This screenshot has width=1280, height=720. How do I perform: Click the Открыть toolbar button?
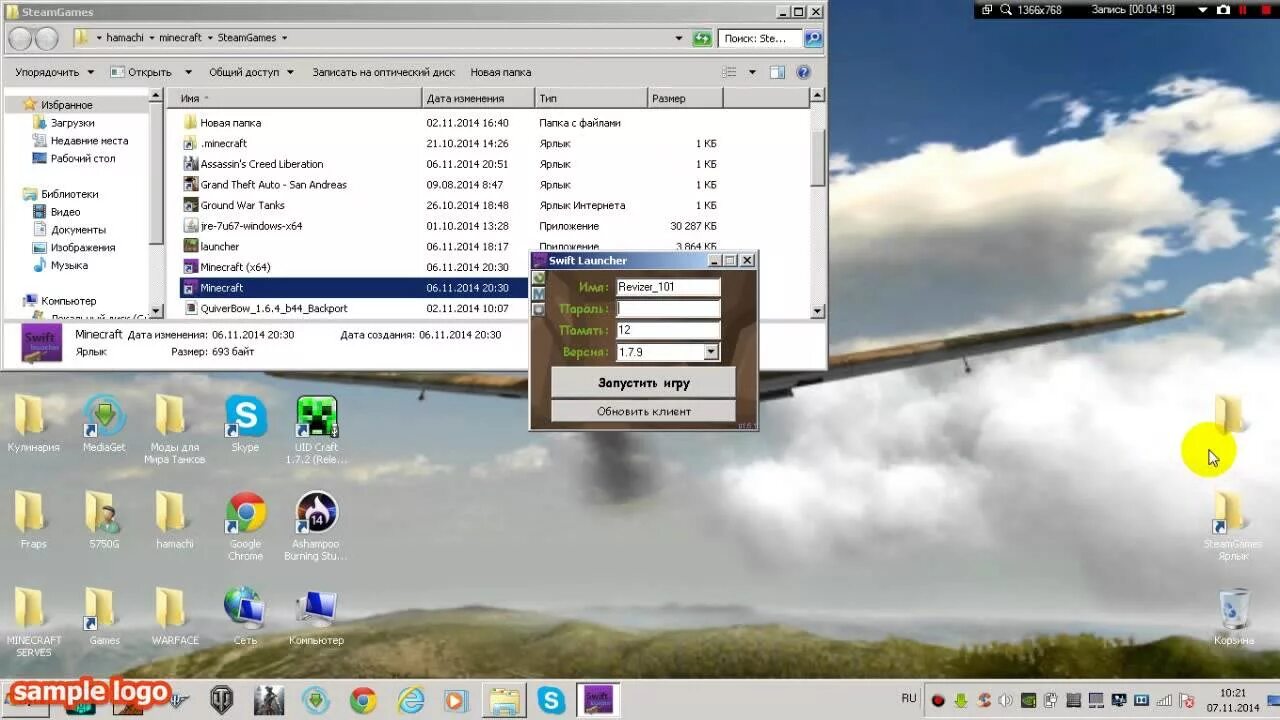(141, 72)
